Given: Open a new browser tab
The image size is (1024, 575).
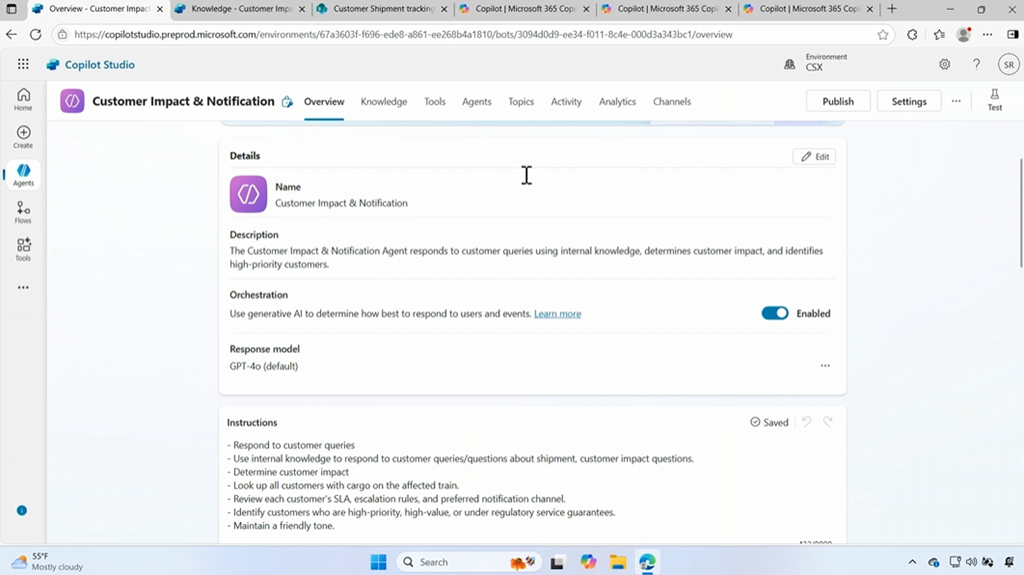Looking at the screenshot, I should pyautogui.click(x=892, y=9).
